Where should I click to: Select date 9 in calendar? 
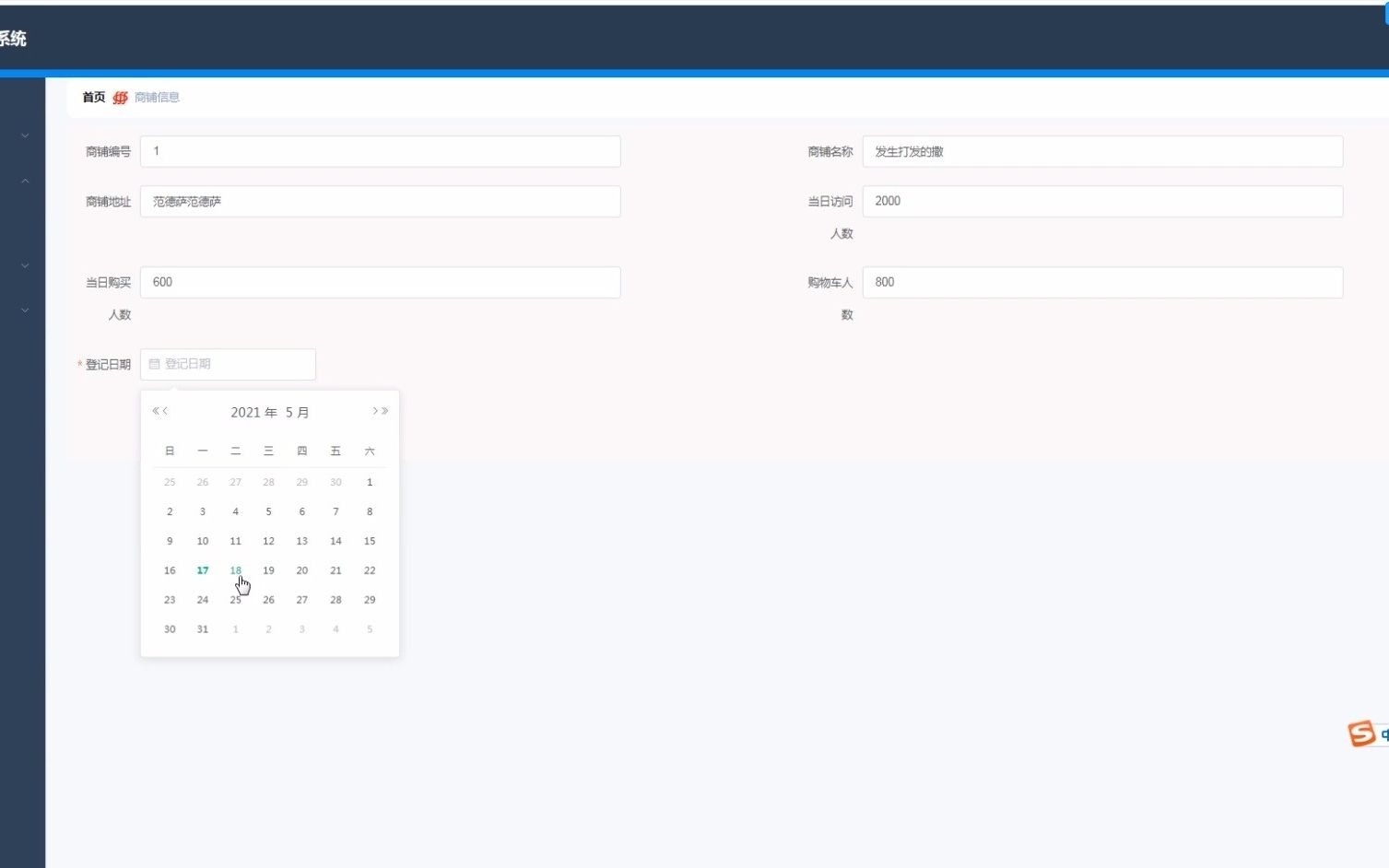click(170, 541)
